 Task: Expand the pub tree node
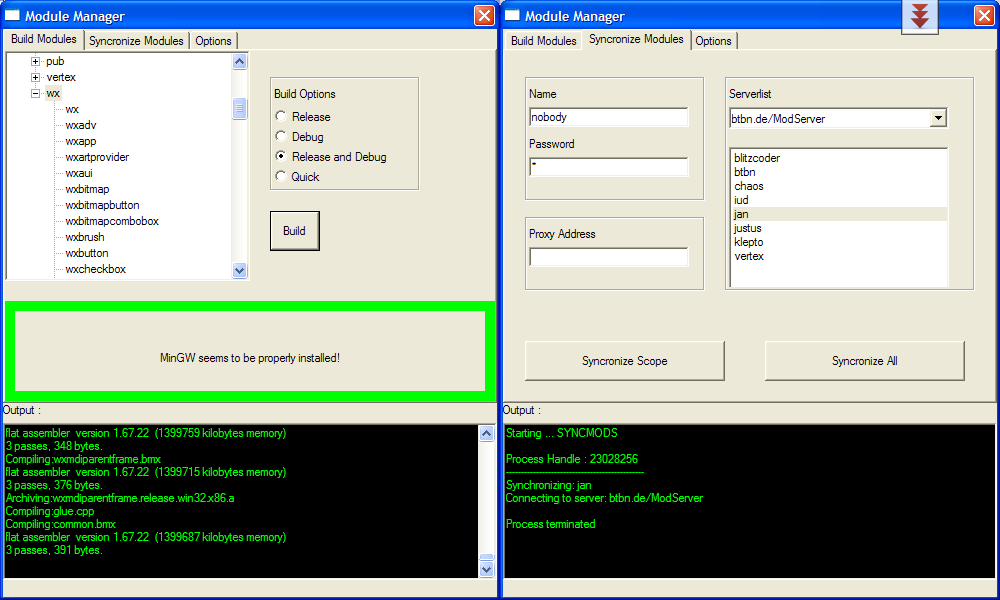coord(36,62)
